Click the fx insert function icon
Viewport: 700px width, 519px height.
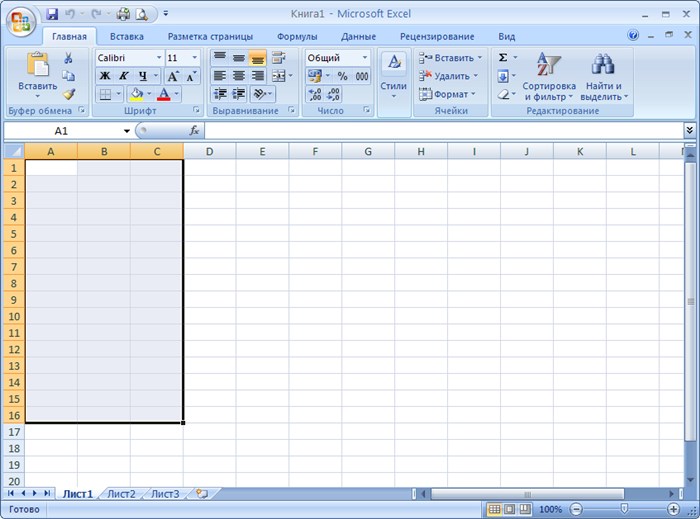click(x=194, y=131)
